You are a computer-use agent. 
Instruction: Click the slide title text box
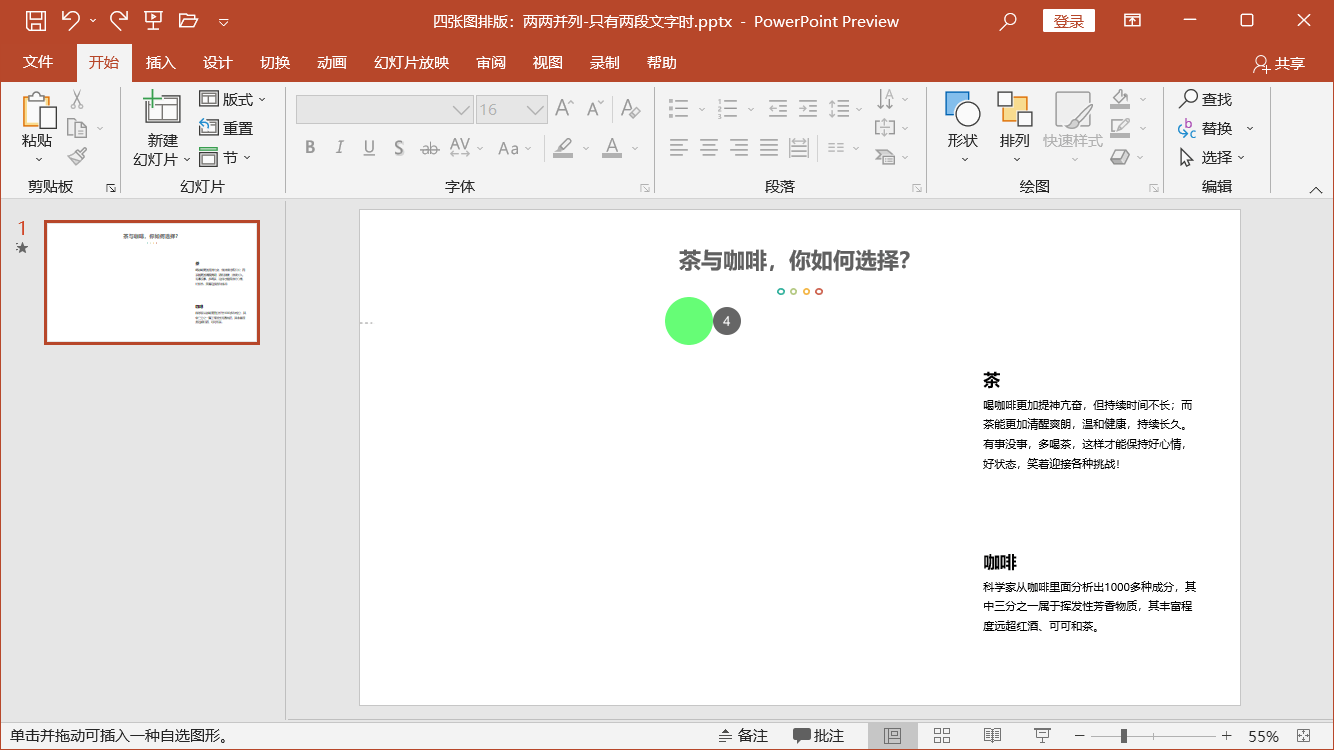pos(795,261)
